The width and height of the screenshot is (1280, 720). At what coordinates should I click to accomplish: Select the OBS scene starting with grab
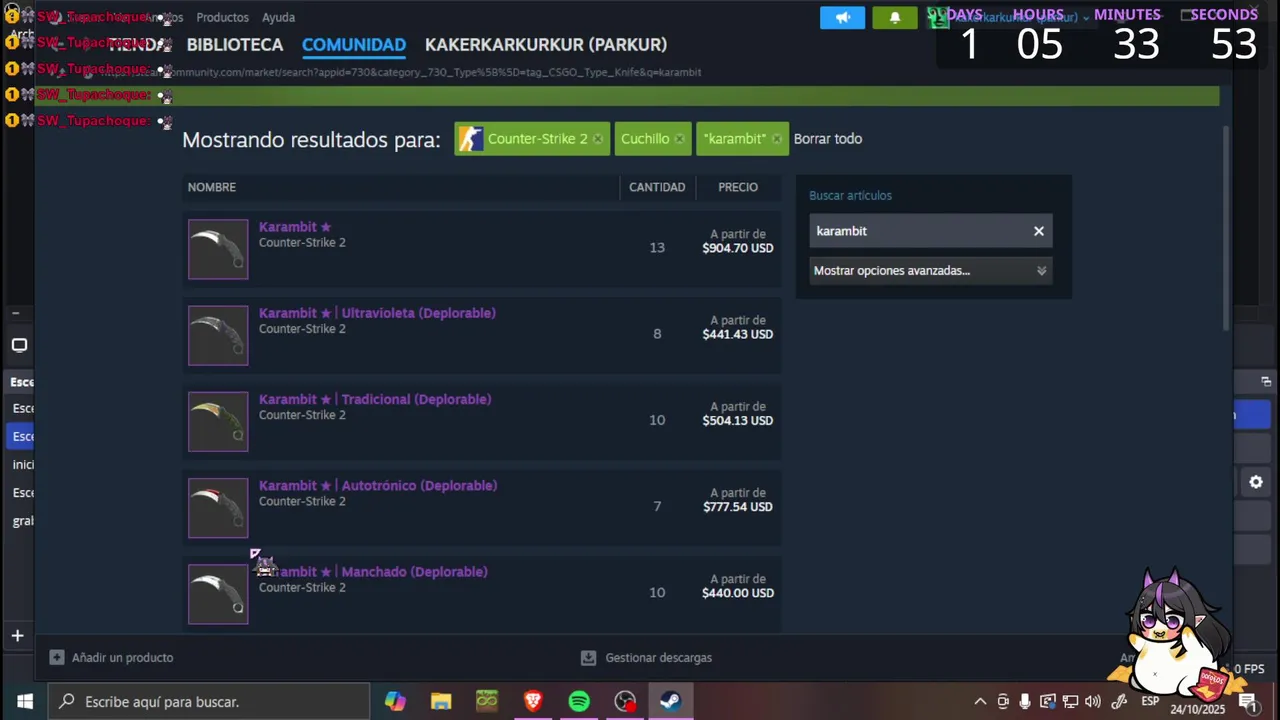tap(22, 521)
